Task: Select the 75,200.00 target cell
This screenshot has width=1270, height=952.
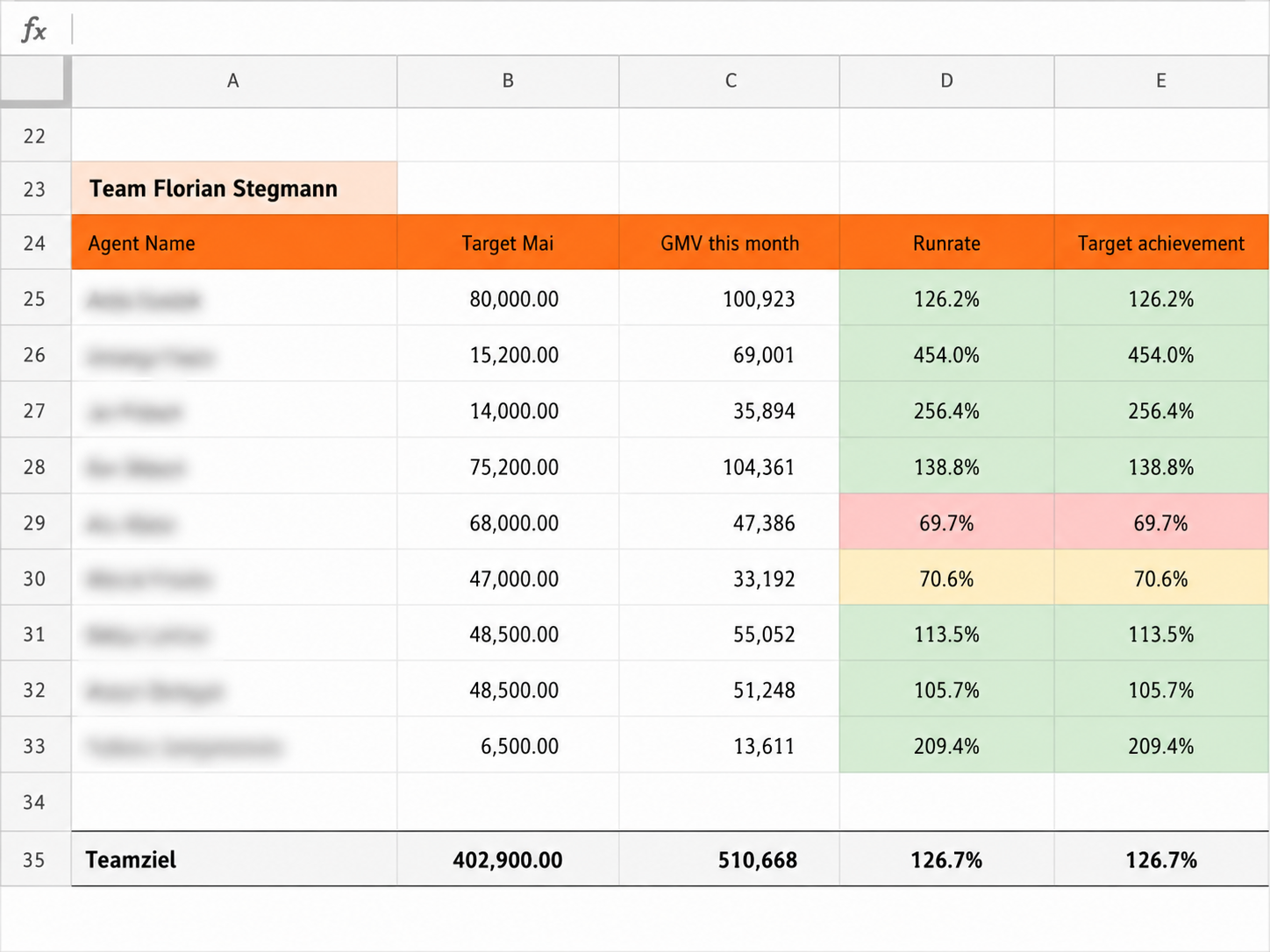Action: click(508, 466)
